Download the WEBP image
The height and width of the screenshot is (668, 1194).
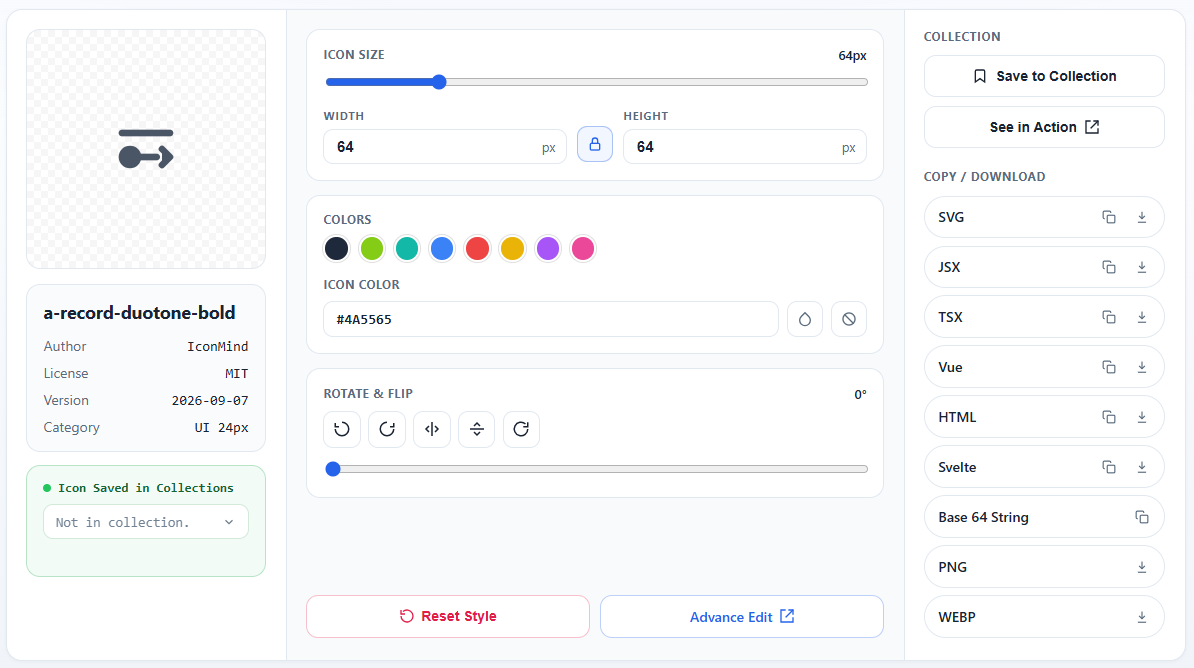pos(1141,617)
